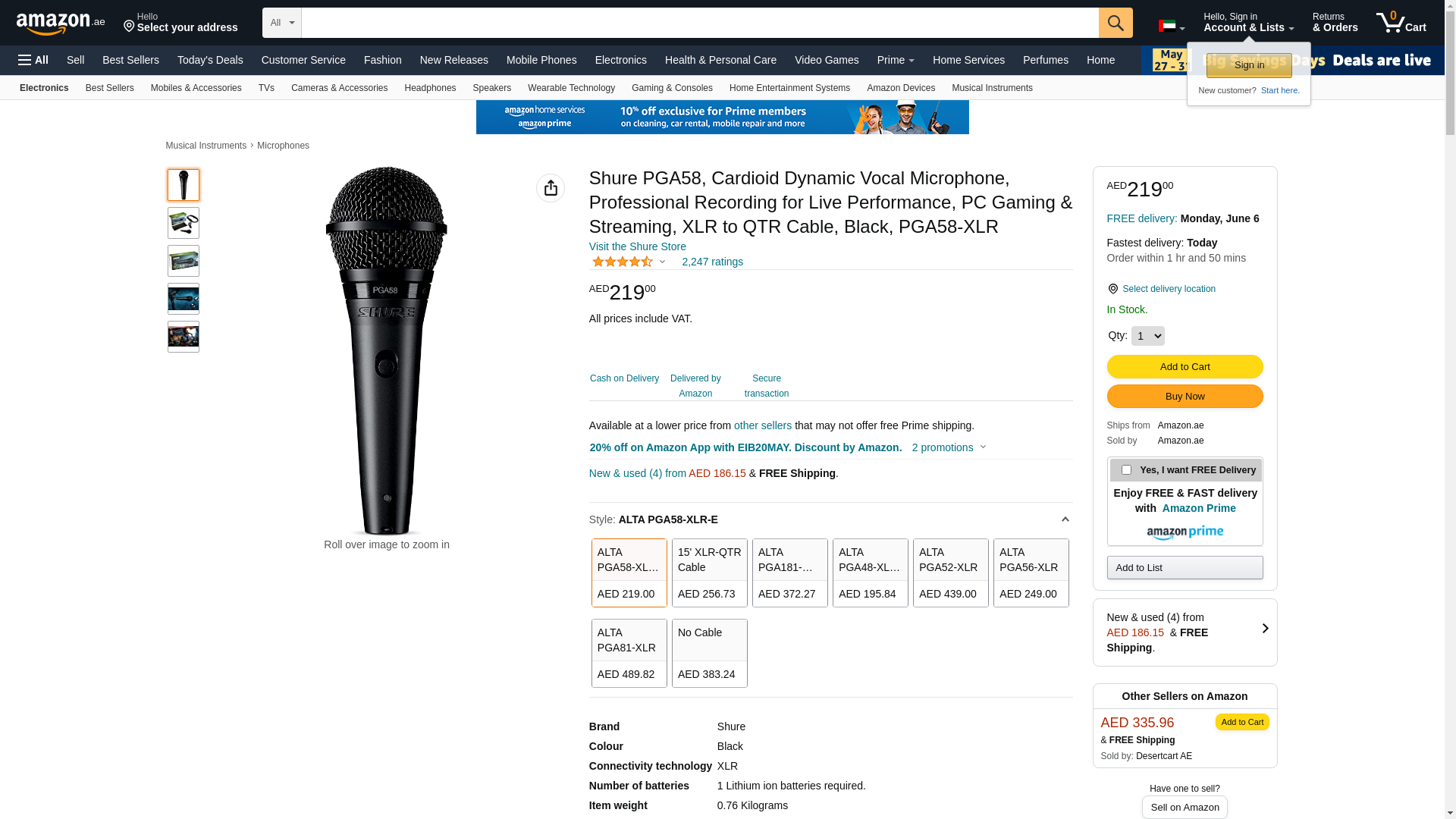Click the Add to Cart button
1456x819 pixels.
click(1185, 367)
